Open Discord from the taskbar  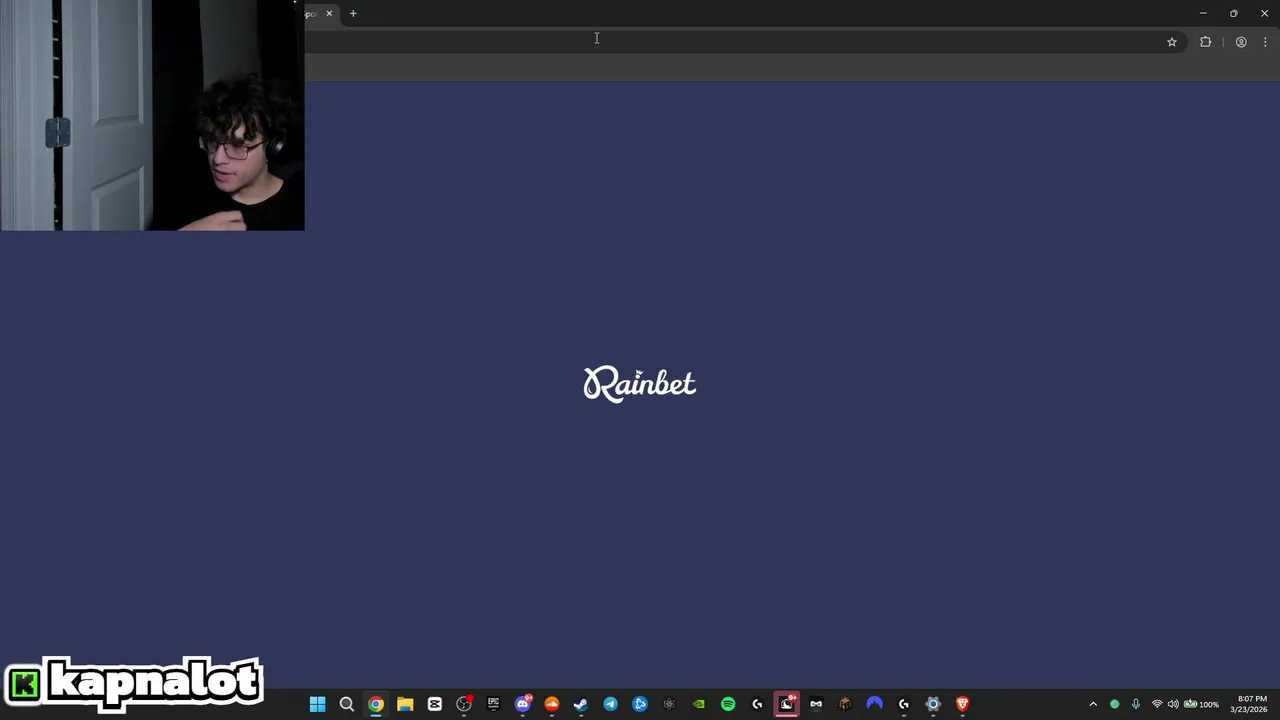[523, 704]
